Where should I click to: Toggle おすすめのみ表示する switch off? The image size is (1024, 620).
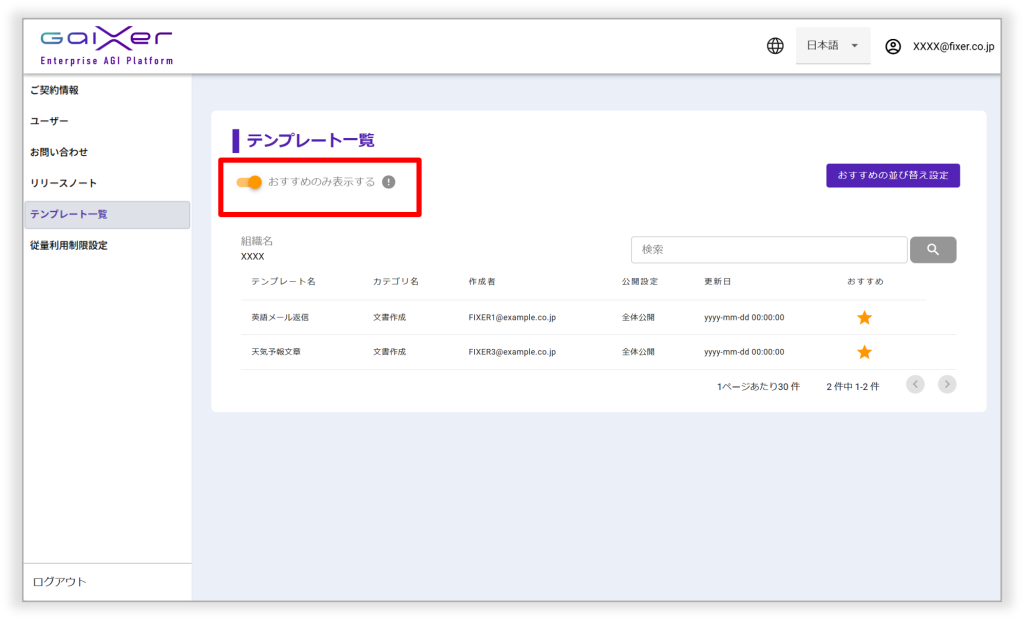(x=249, y=182)
